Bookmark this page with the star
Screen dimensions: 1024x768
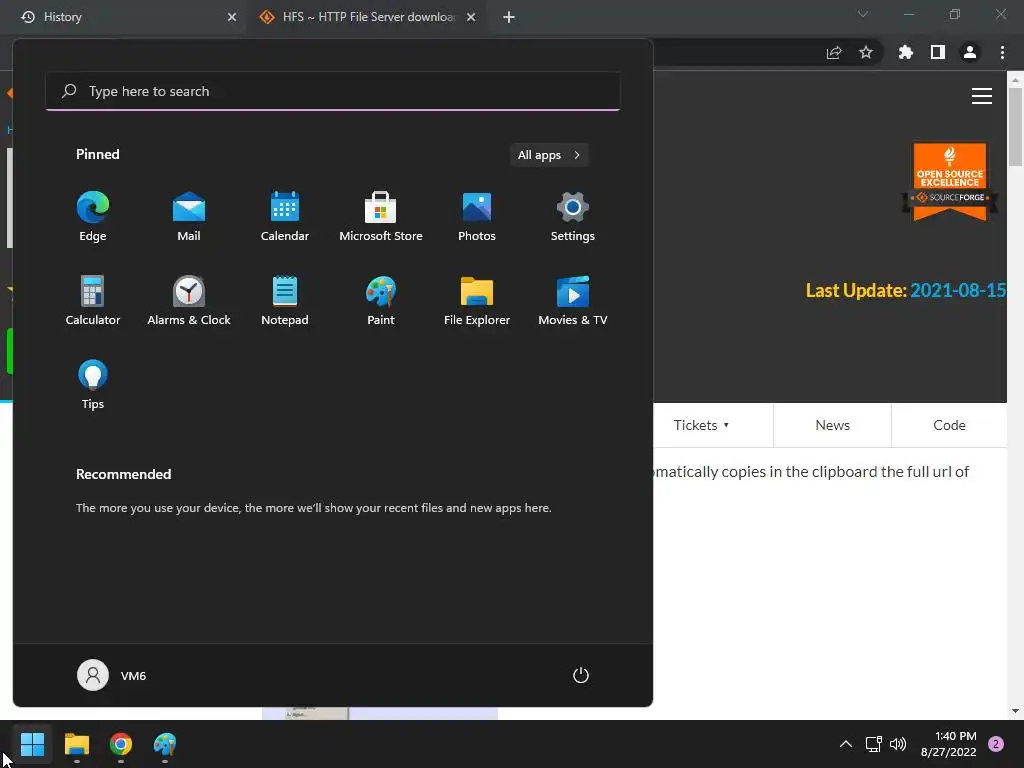pyautogui.click(x=866, y=53)
